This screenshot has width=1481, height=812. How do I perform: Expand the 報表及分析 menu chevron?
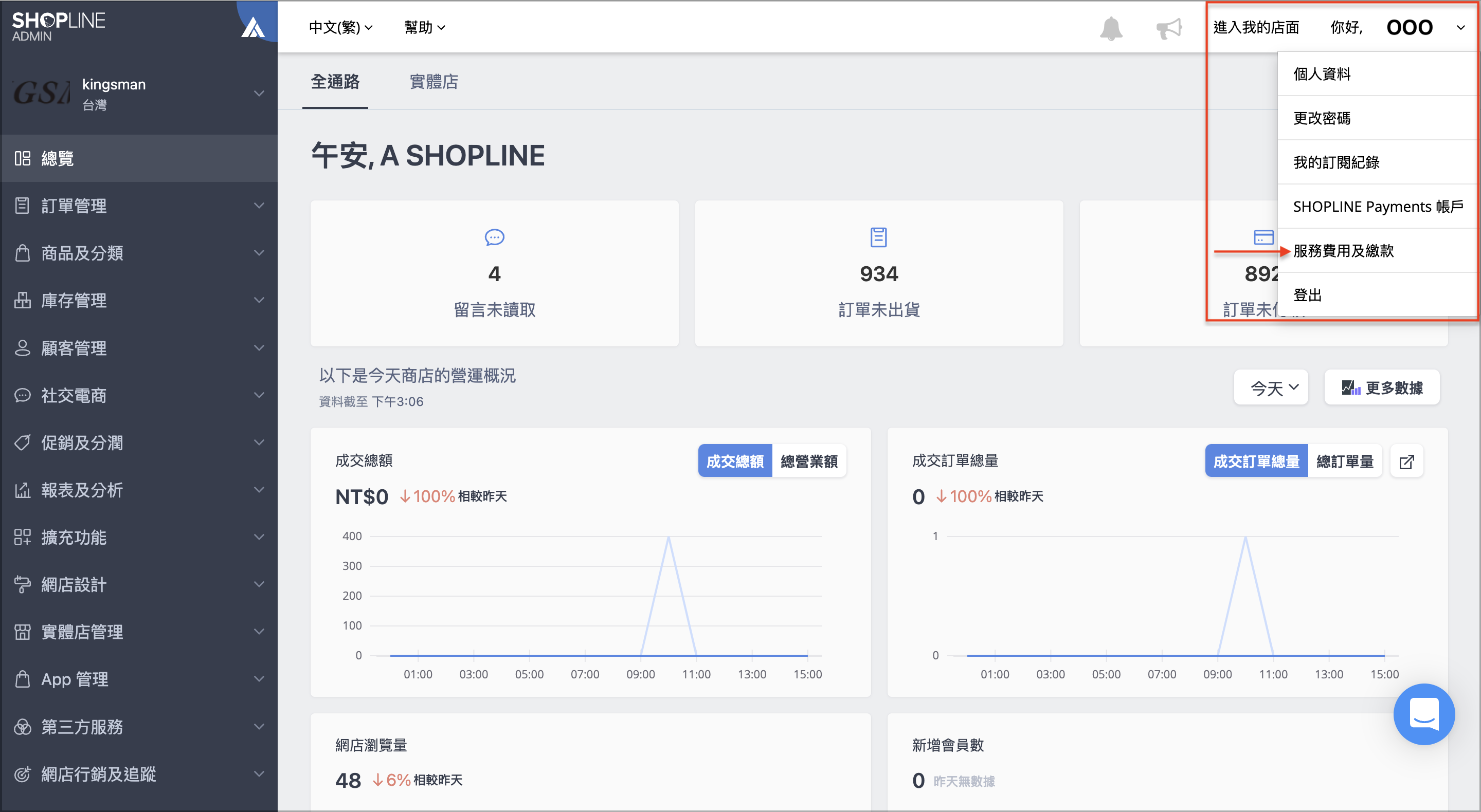259,490
